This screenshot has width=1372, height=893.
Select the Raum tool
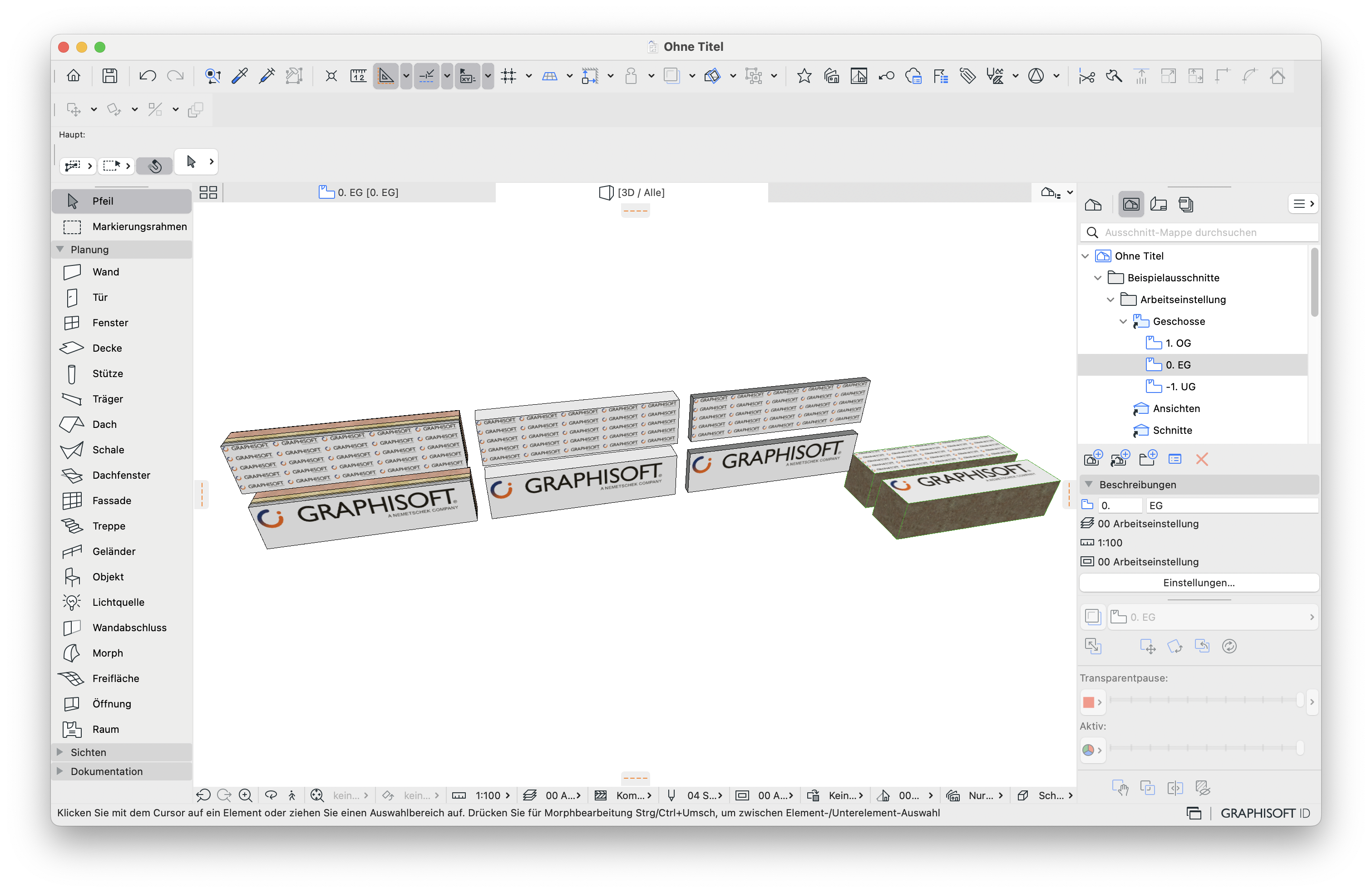(x=122, y=729)
